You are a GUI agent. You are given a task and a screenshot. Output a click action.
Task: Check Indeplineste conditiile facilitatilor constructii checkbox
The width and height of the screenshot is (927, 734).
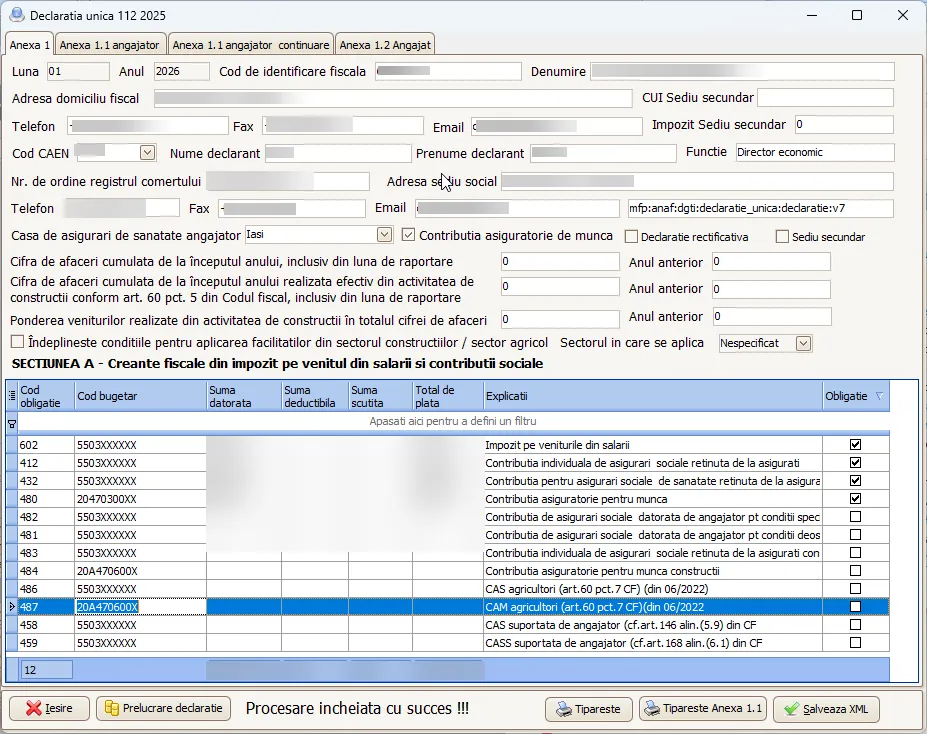coord(18,342)
